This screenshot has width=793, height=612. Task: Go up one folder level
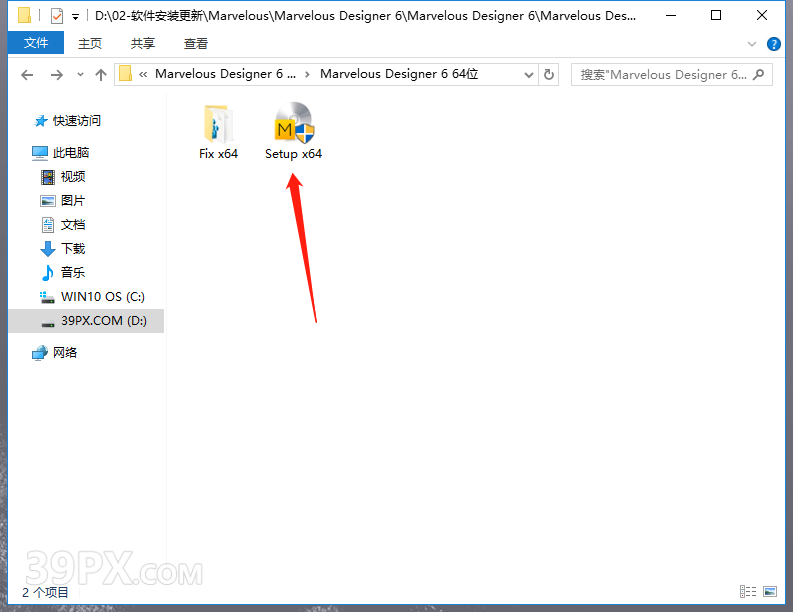(101, 75)
